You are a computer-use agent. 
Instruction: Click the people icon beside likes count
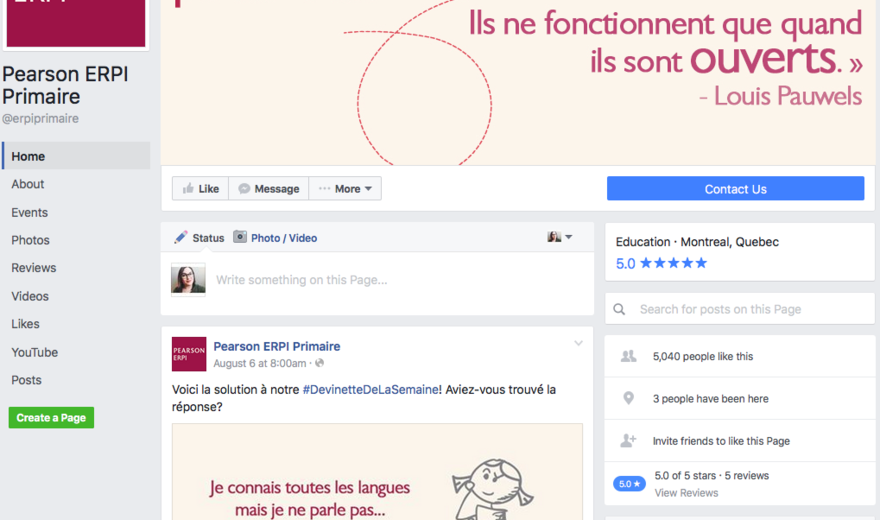[x=629, y=356]
